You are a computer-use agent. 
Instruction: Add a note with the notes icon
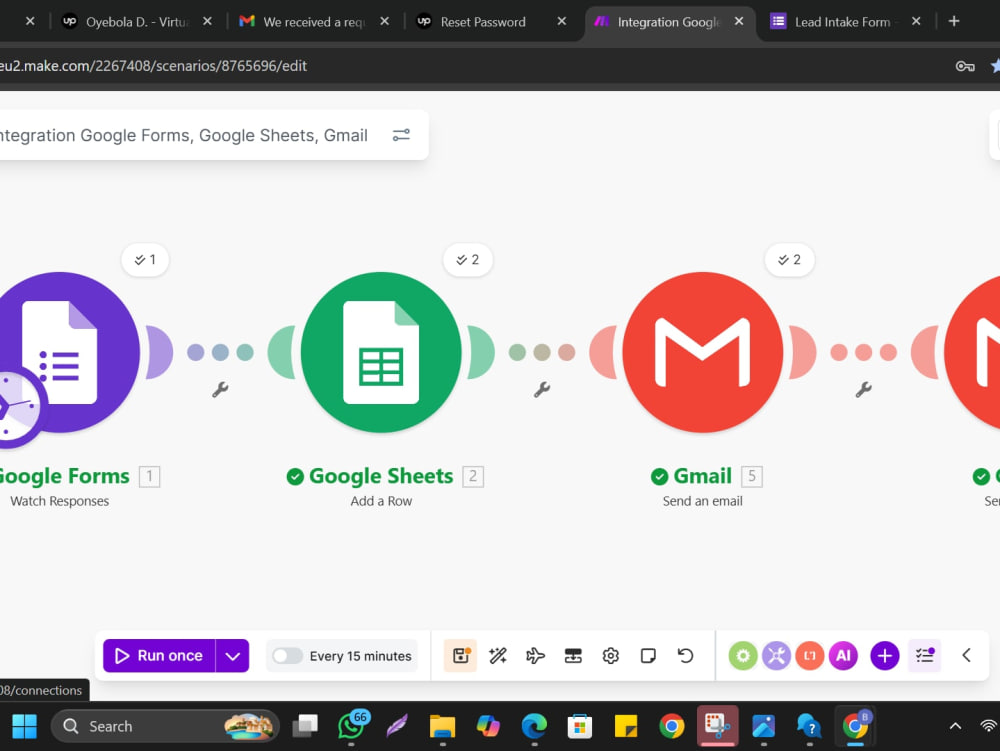[x=648, y=655]
